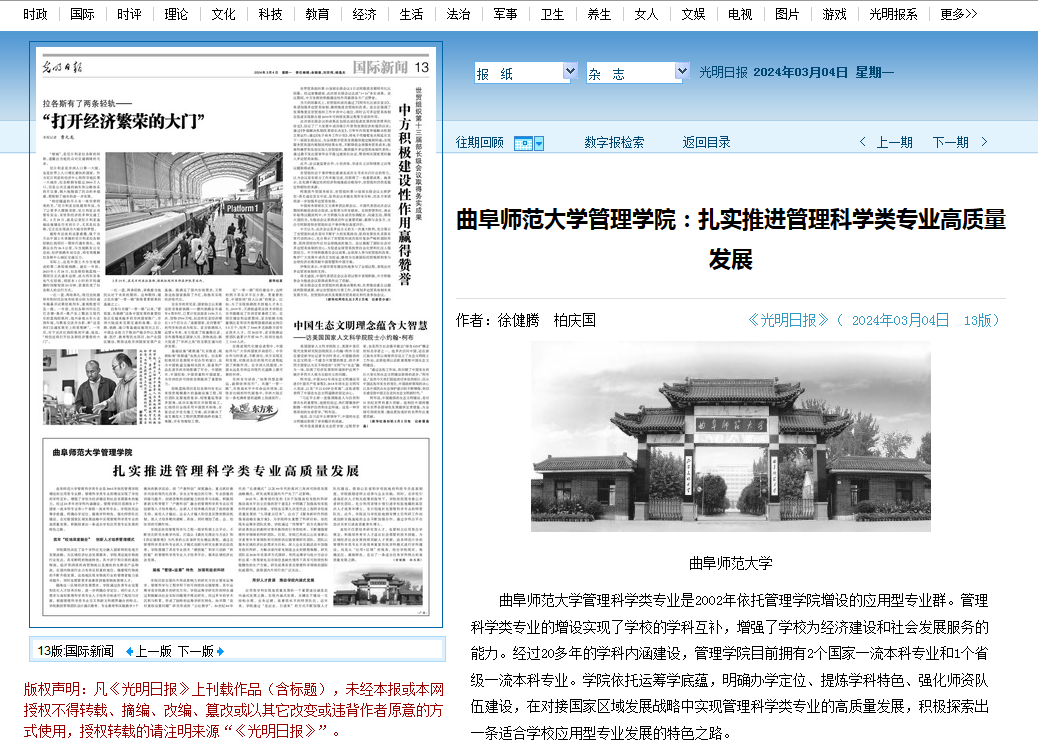Click the left arrow beside 上一期
This screenshot has height=754, width=1038.
tap(866, 143)
